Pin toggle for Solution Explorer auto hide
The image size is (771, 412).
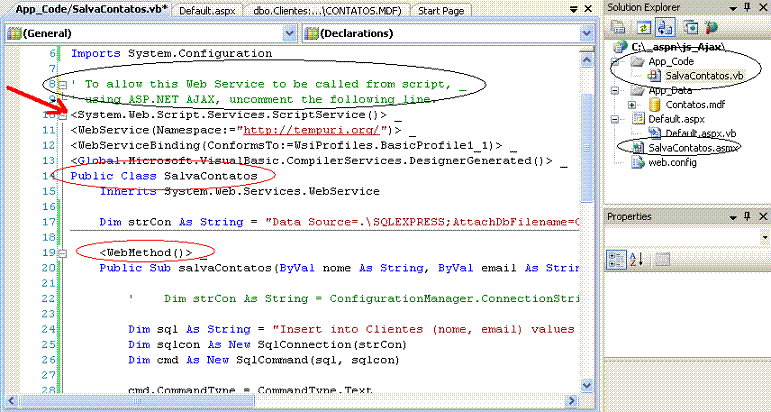(x=747, y=7)
